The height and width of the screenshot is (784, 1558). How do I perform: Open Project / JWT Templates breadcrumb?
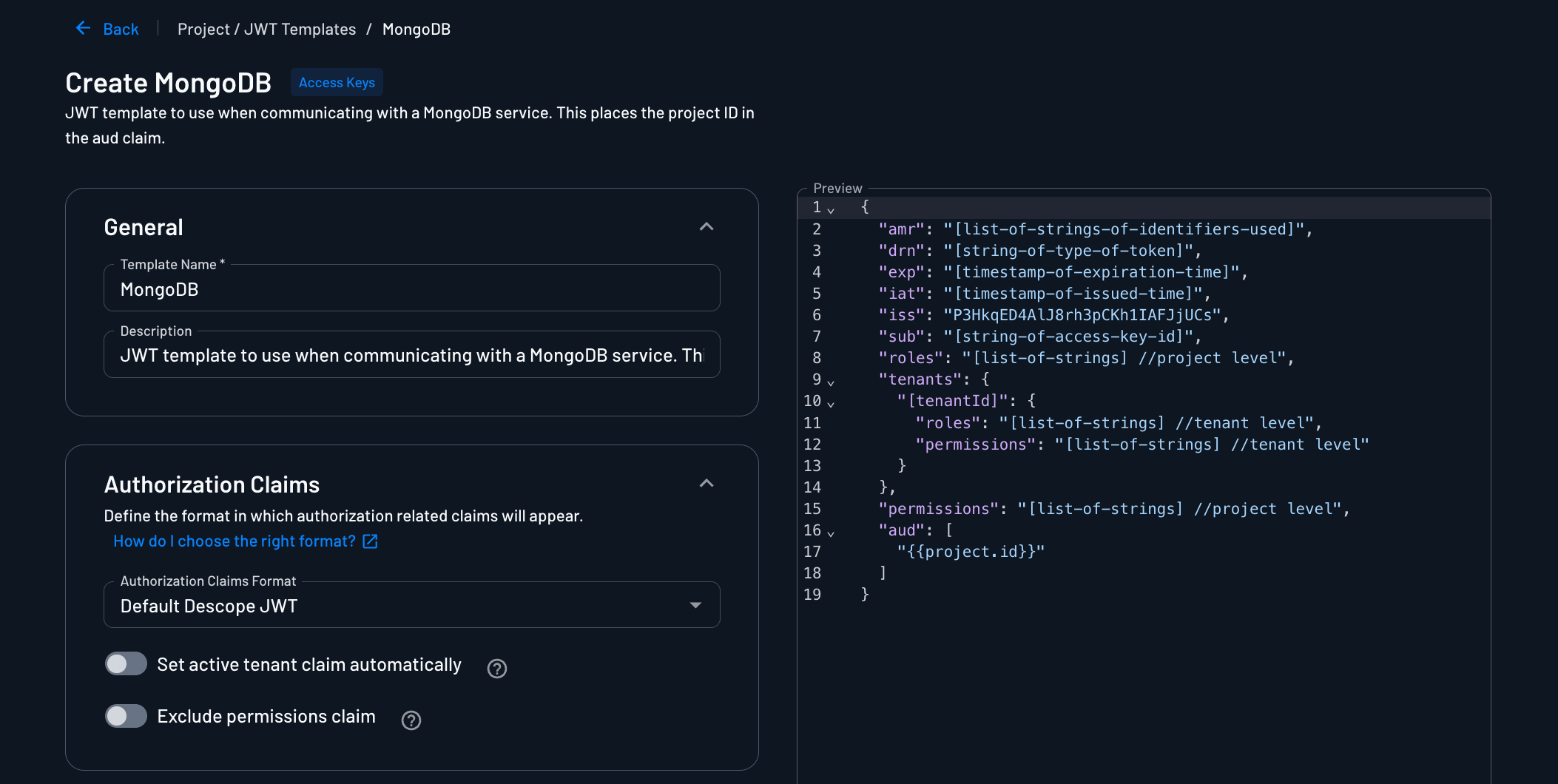[x=266, y=29]
